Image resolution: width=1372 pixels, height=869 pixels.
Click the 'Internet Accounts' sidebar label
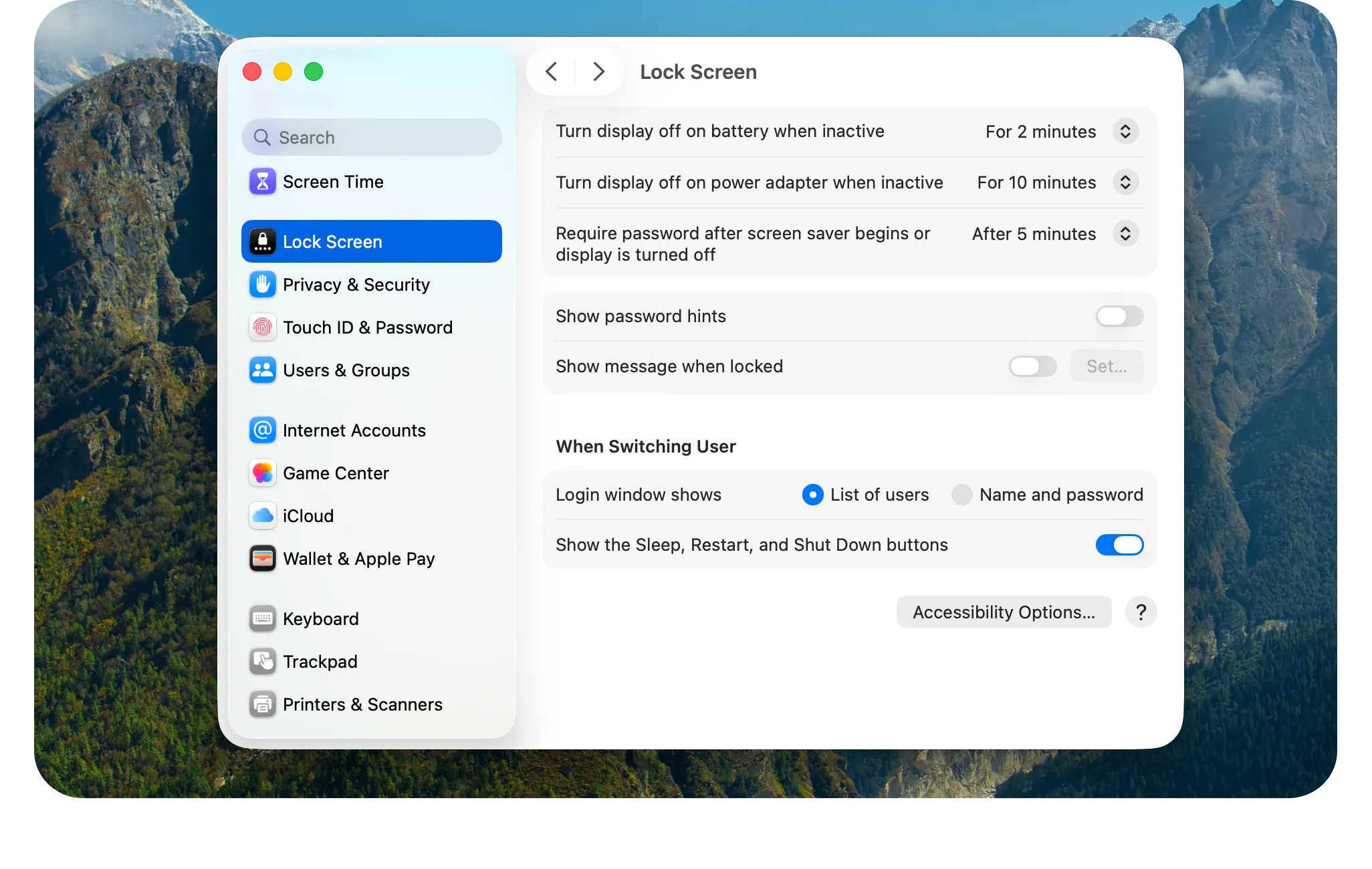354,430
